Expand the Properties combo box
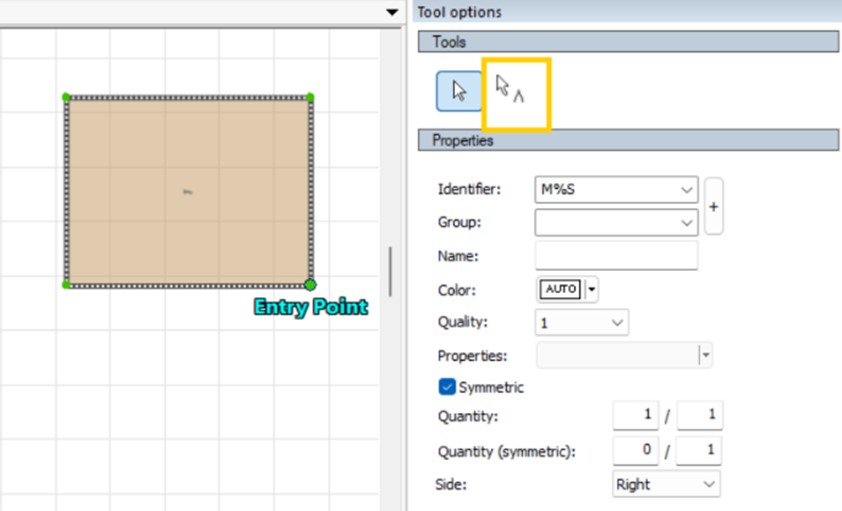842x511 pixels. 705,356
